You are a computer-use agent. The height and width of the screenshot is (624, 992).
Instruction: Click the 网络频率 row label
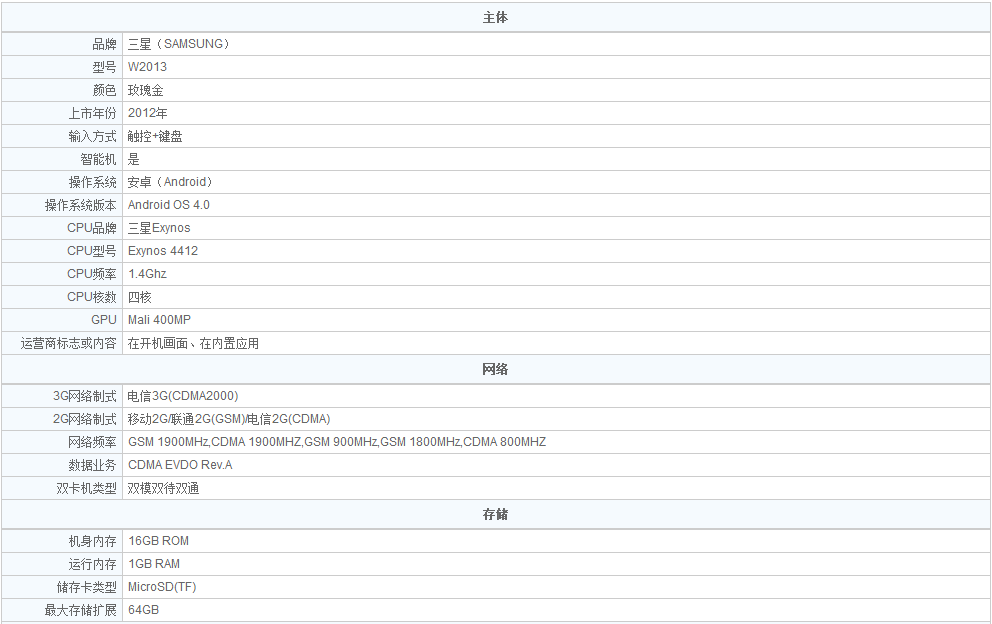[92, 442]
